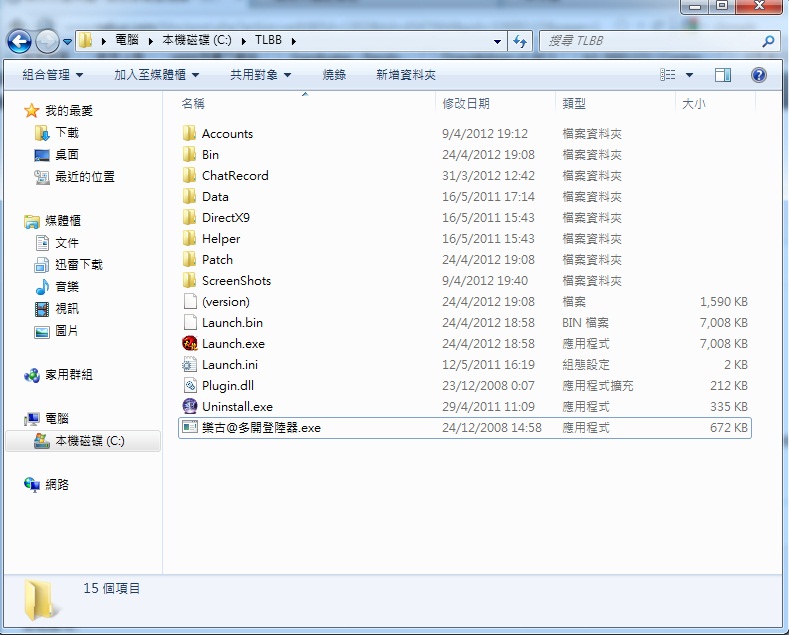This screenshot has height=635, width=789.
Task: Sort by the 類型 column header
Action: 574,104
